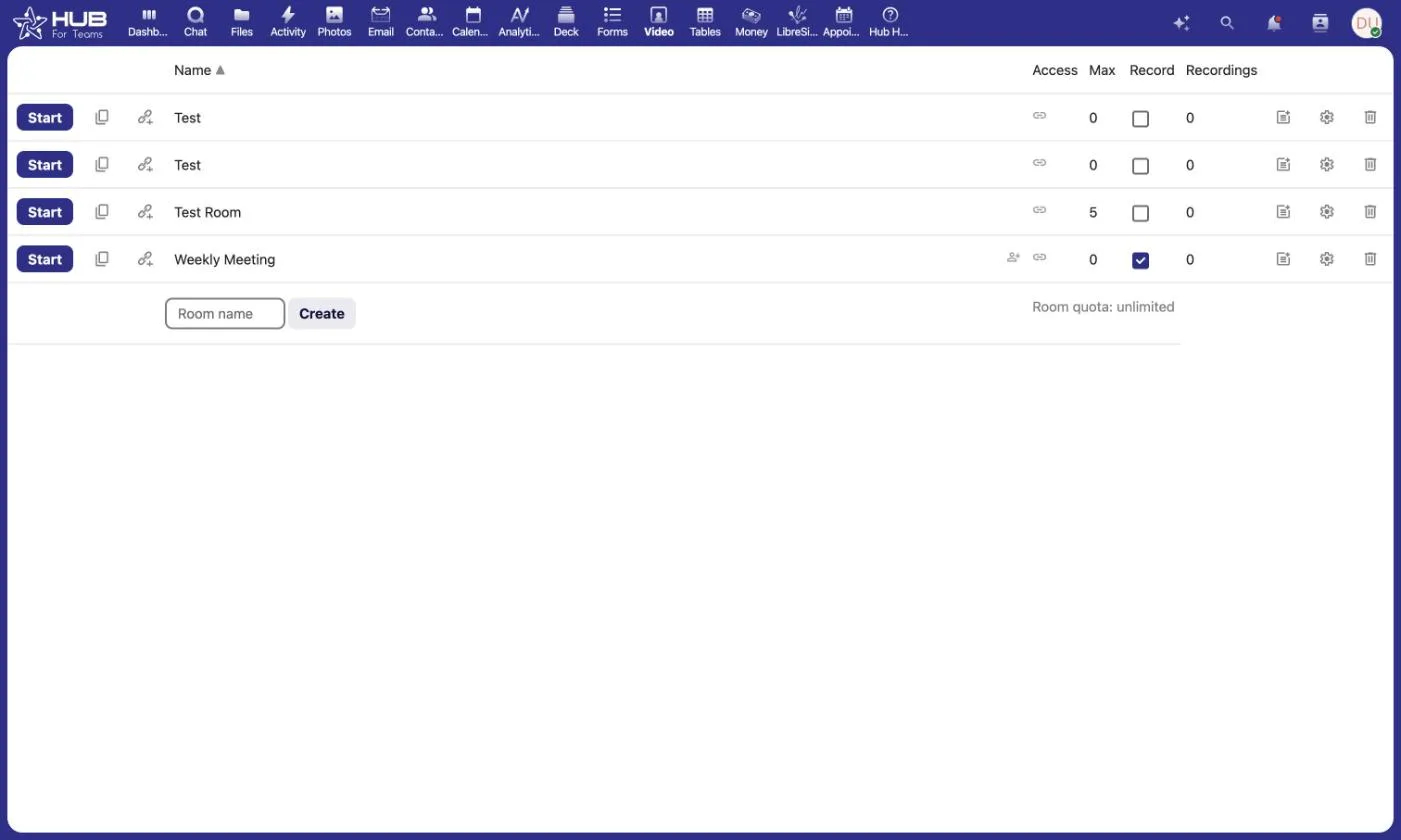Copy the Test Room share link
The image size is (1401, 840).
146,212
